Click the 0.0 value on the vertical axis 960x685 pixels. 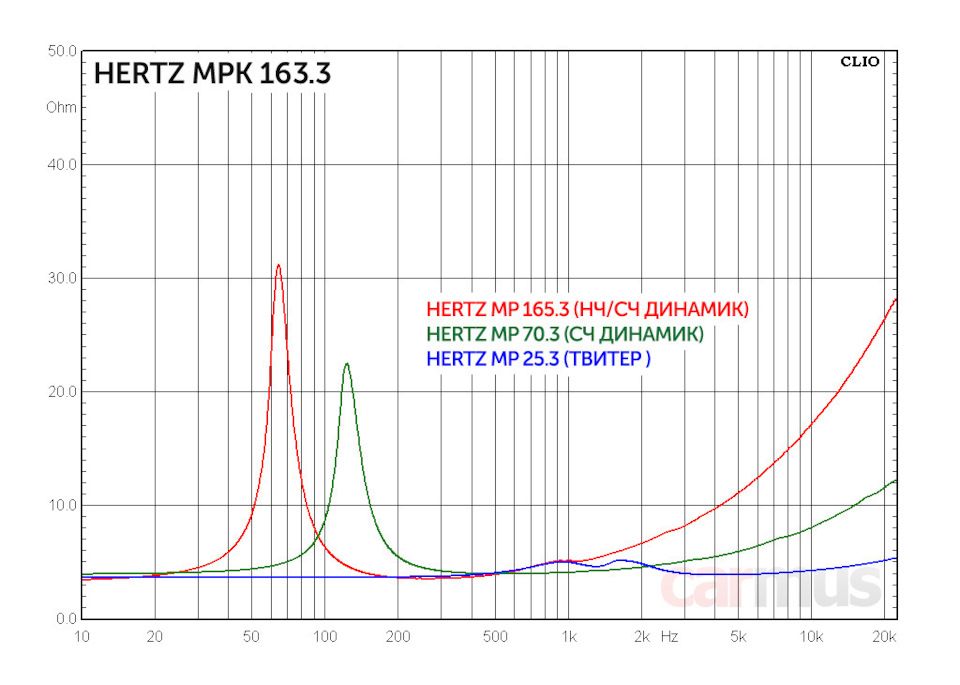(x=66, y=619)
